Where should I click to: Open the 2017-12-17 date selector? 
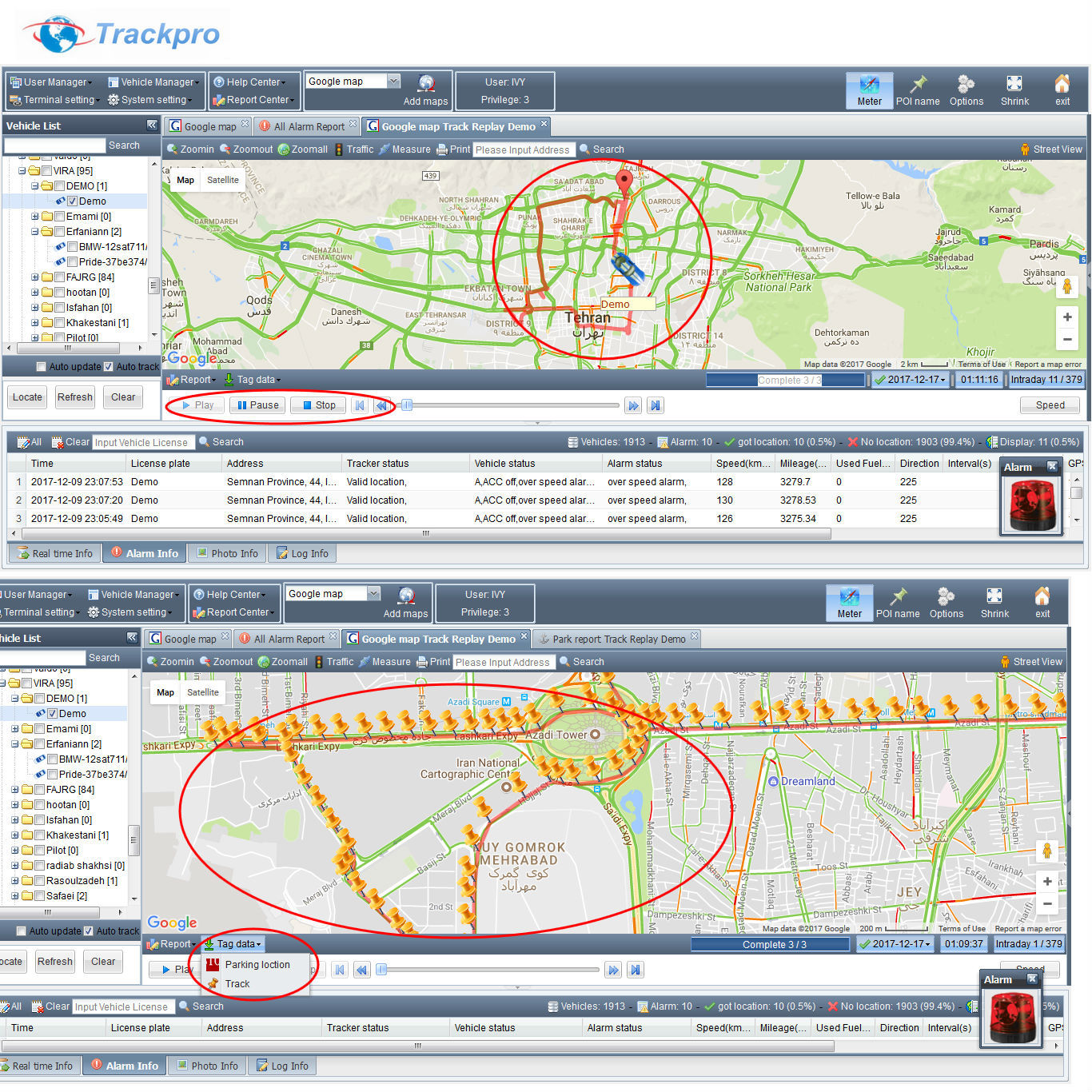(x=910, y=380)
